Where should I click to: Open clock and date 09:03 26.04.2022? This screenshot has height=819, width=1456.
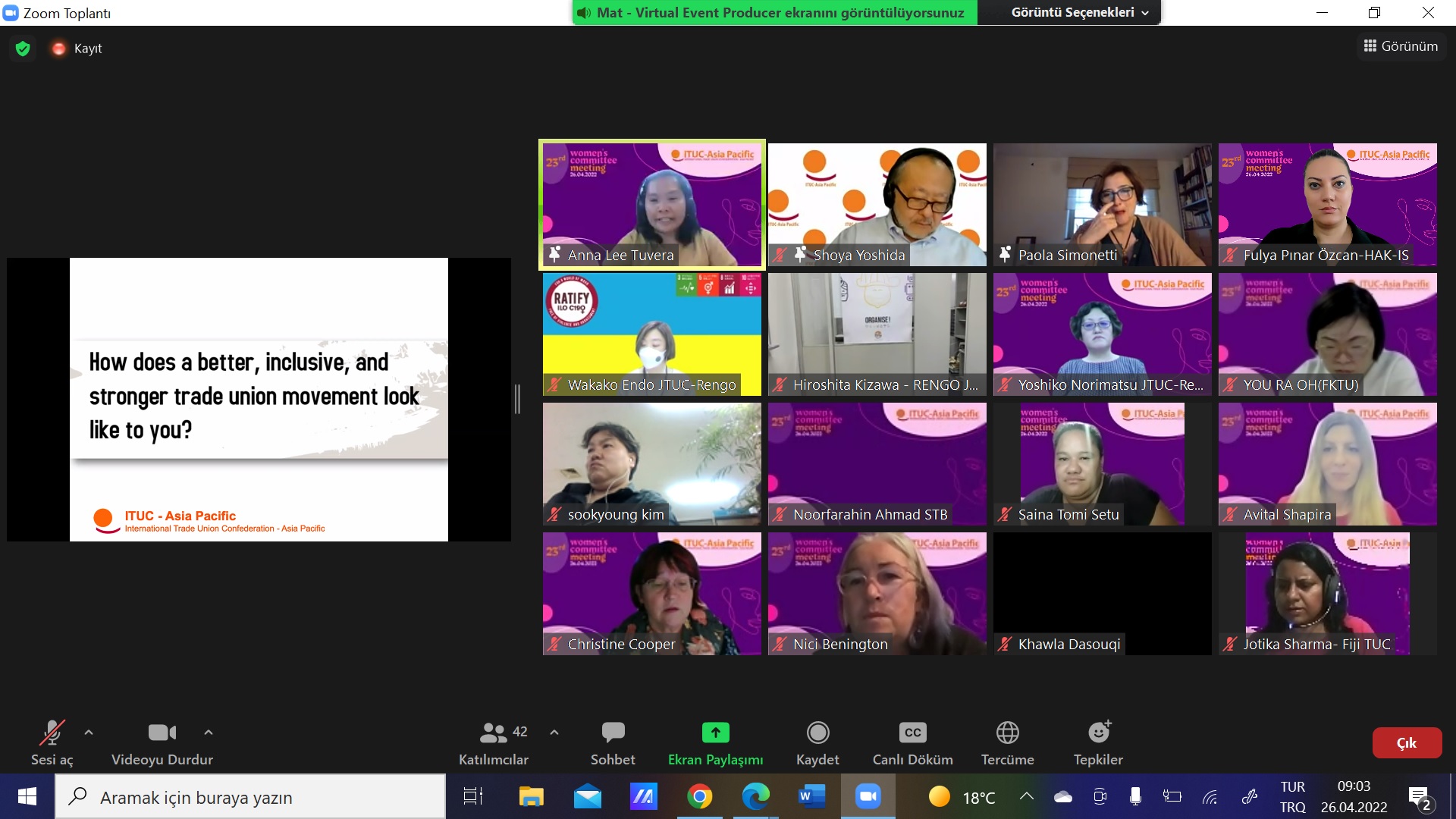[1354, 797]
